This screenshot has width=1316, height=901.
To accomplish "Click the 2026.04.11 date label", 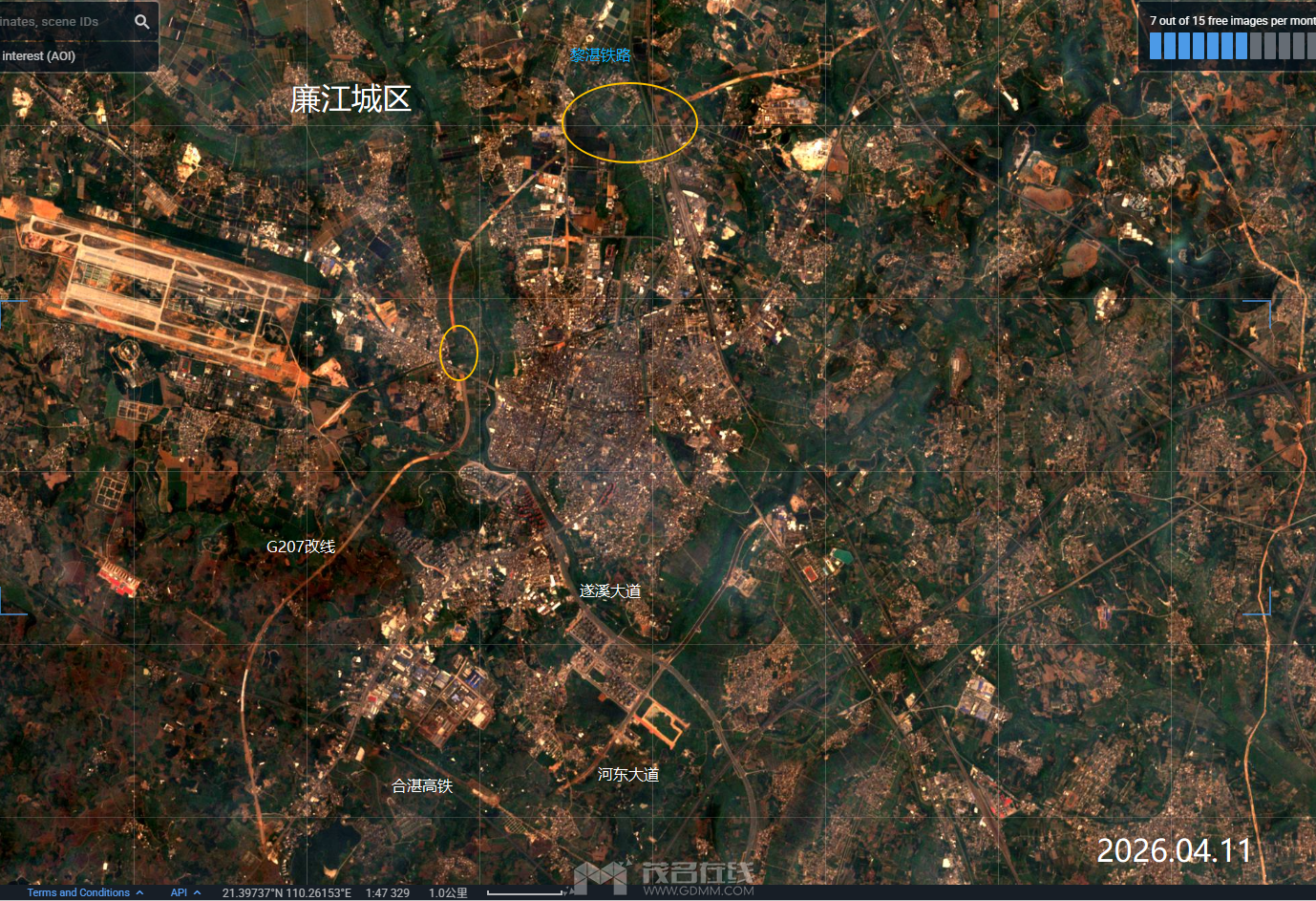I will pyautogui.click(x=1176, y=848).
